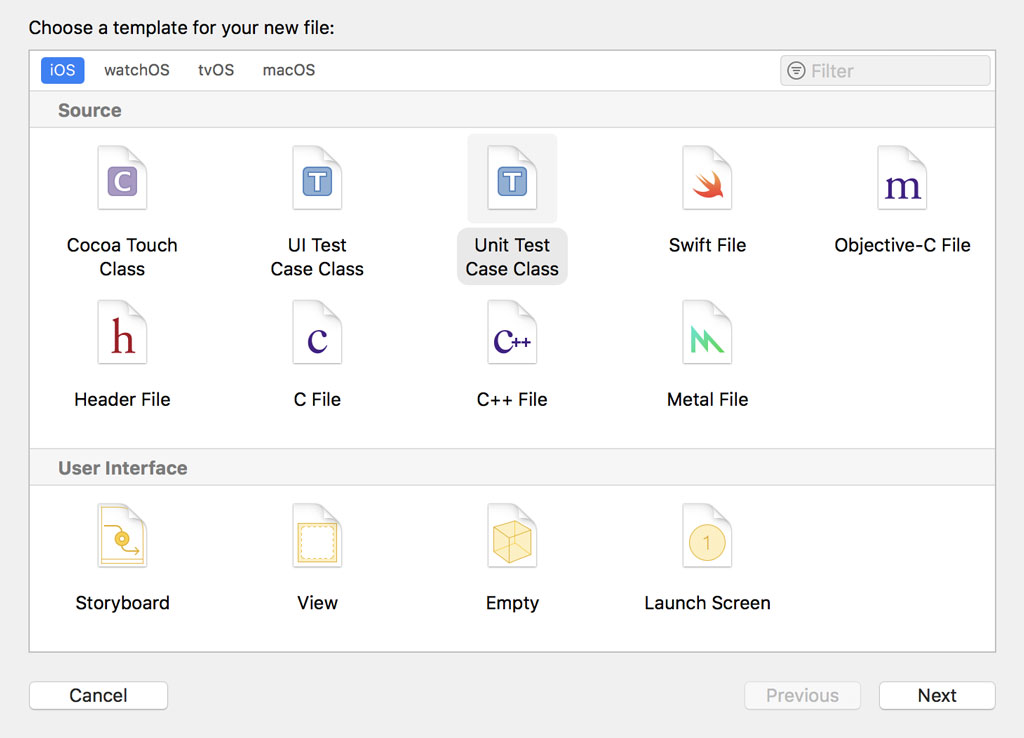The height and width of the screenshot is (738, 1024).
Task: Choose the View interface template icon
Action: [317, 537]
